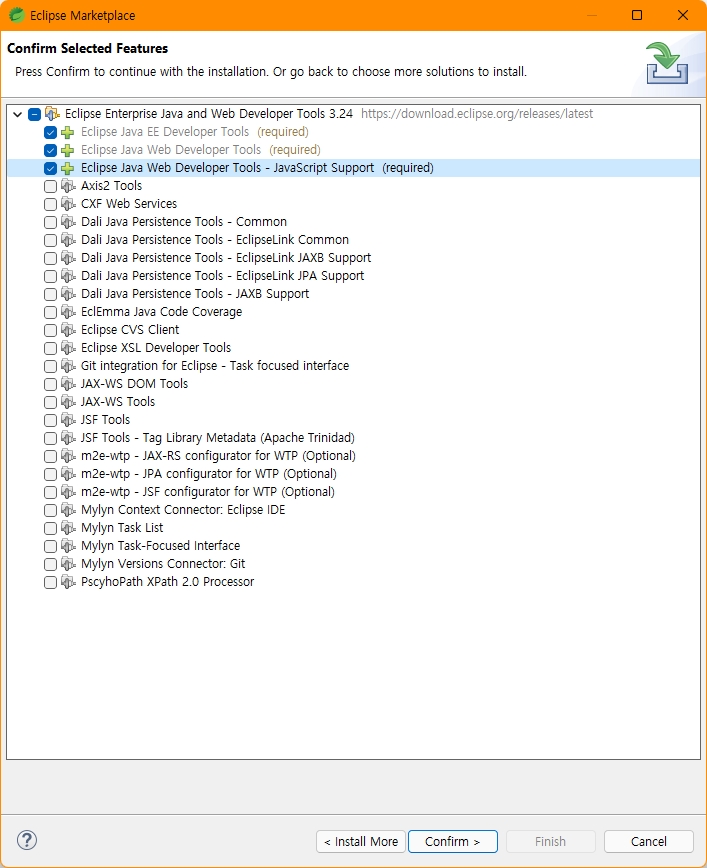This screenshot has width=707, height=868.
Task: Select the Dali Java Persistence Tools - Common row
Action: [354, 222]
